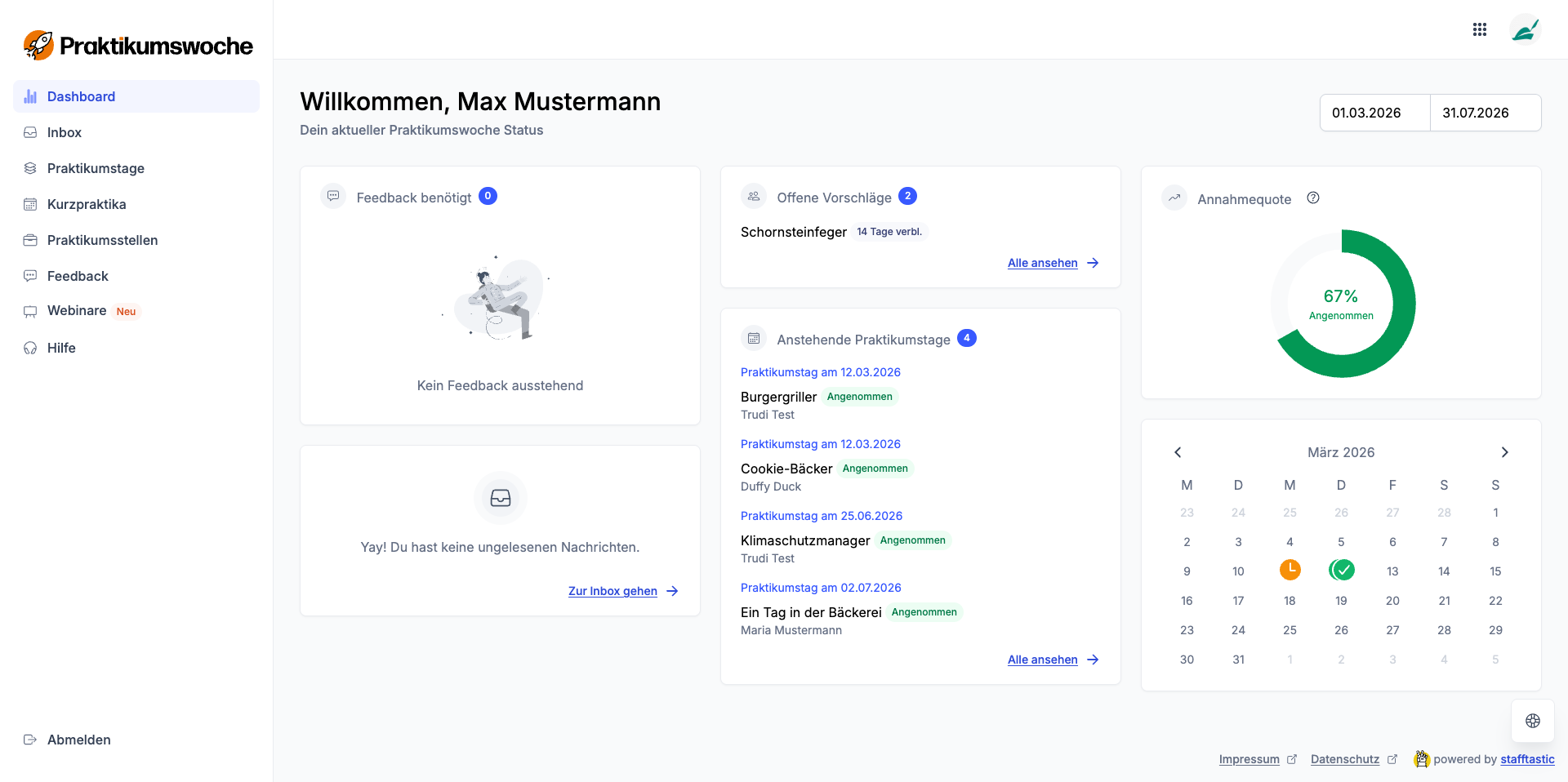Click the Praktikumswoche rocket logo
1568x782 pixels.
pos(38,46)
